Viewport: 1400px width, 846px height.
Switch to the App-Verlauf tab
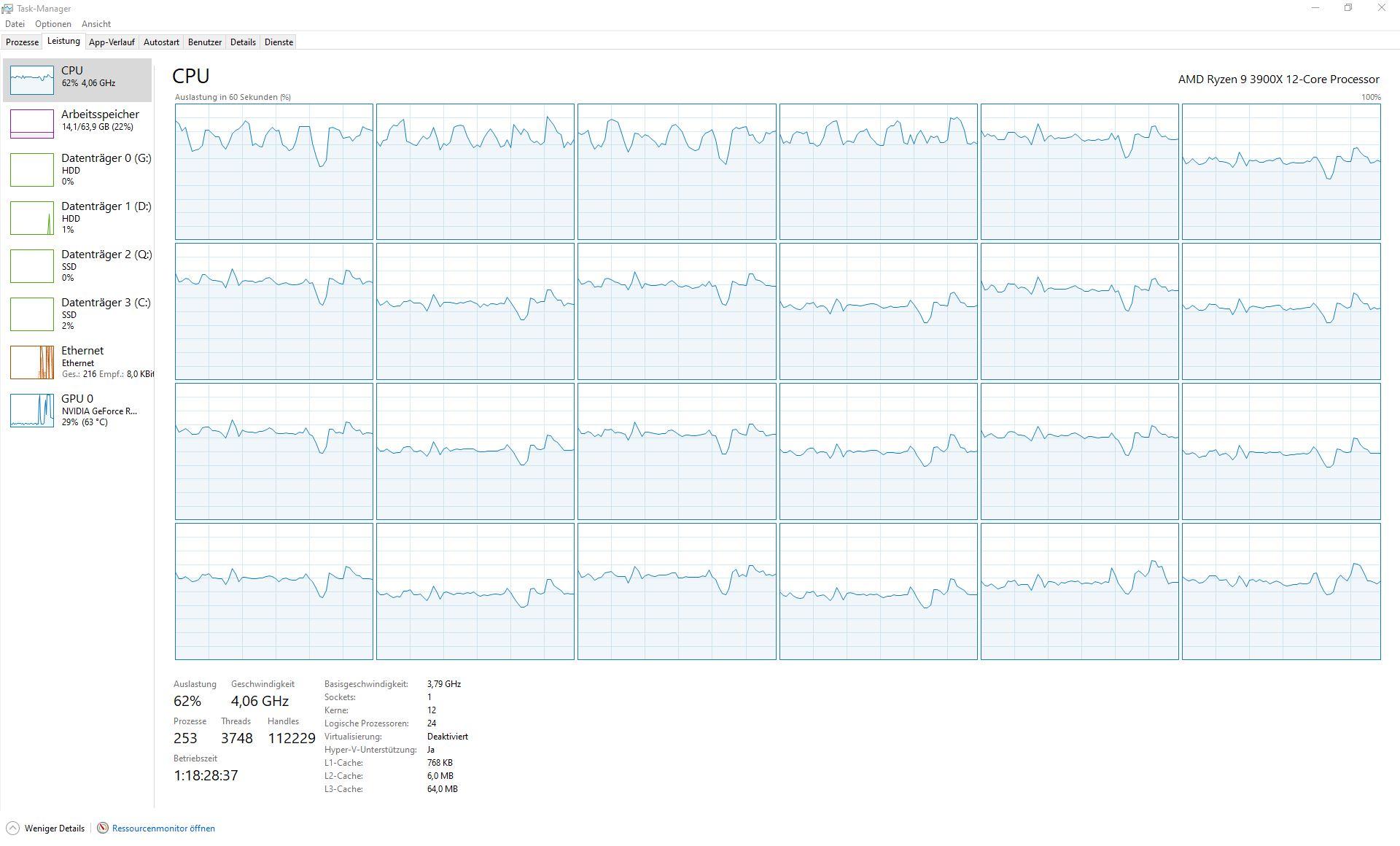(x=112, y=42)
